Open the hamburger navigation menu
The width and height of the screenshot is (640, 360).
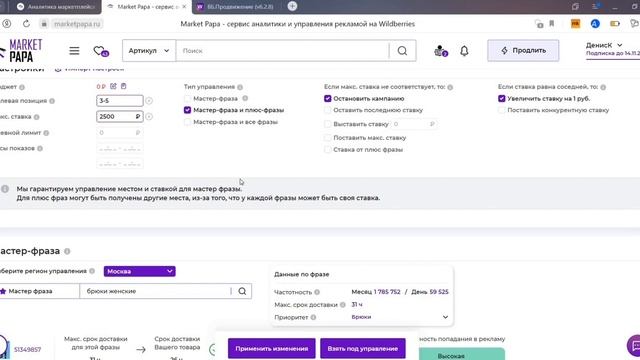point(74,51)
